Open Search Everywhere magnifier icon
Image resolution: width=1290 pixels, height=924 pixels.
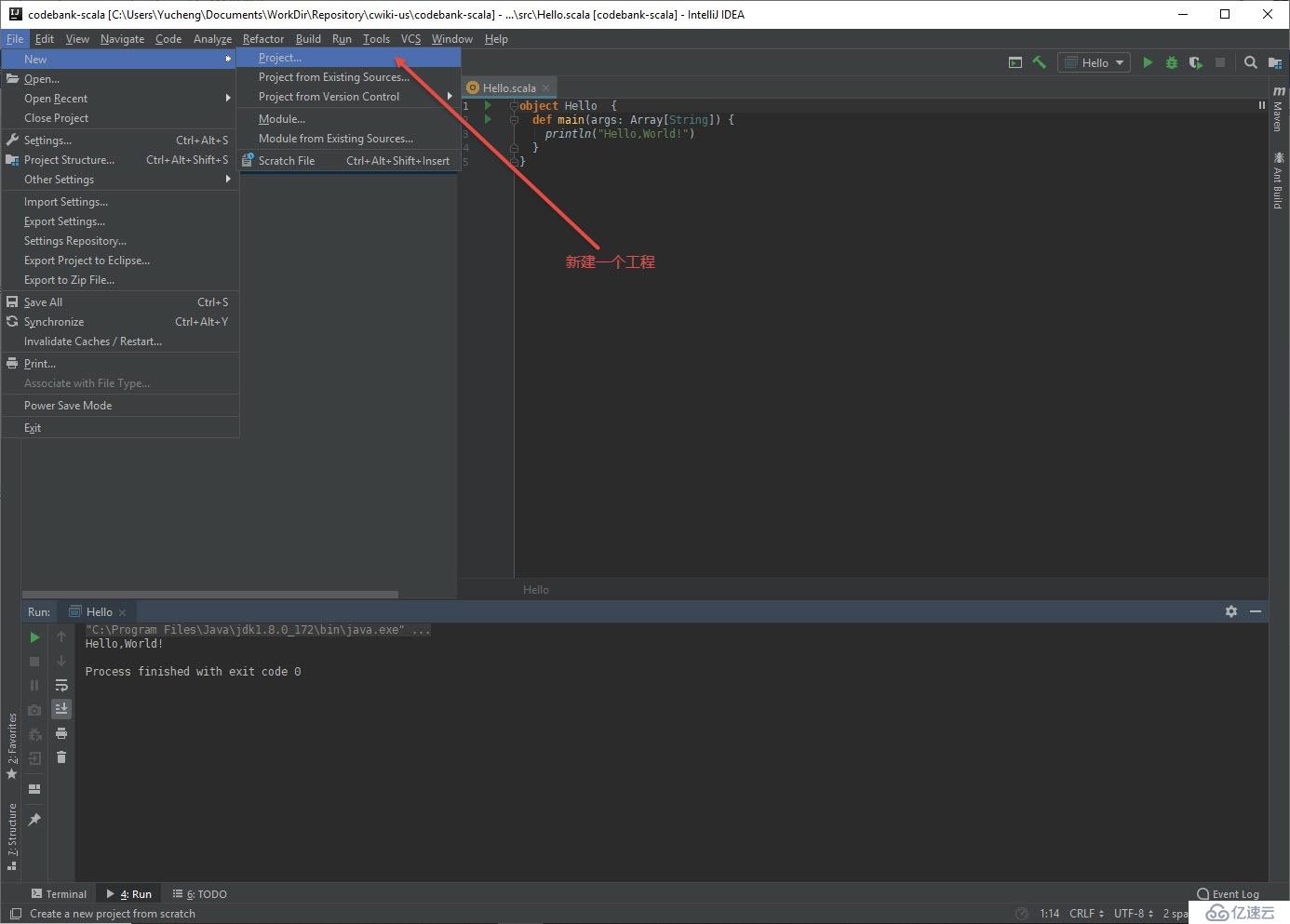pos(1251,62)
